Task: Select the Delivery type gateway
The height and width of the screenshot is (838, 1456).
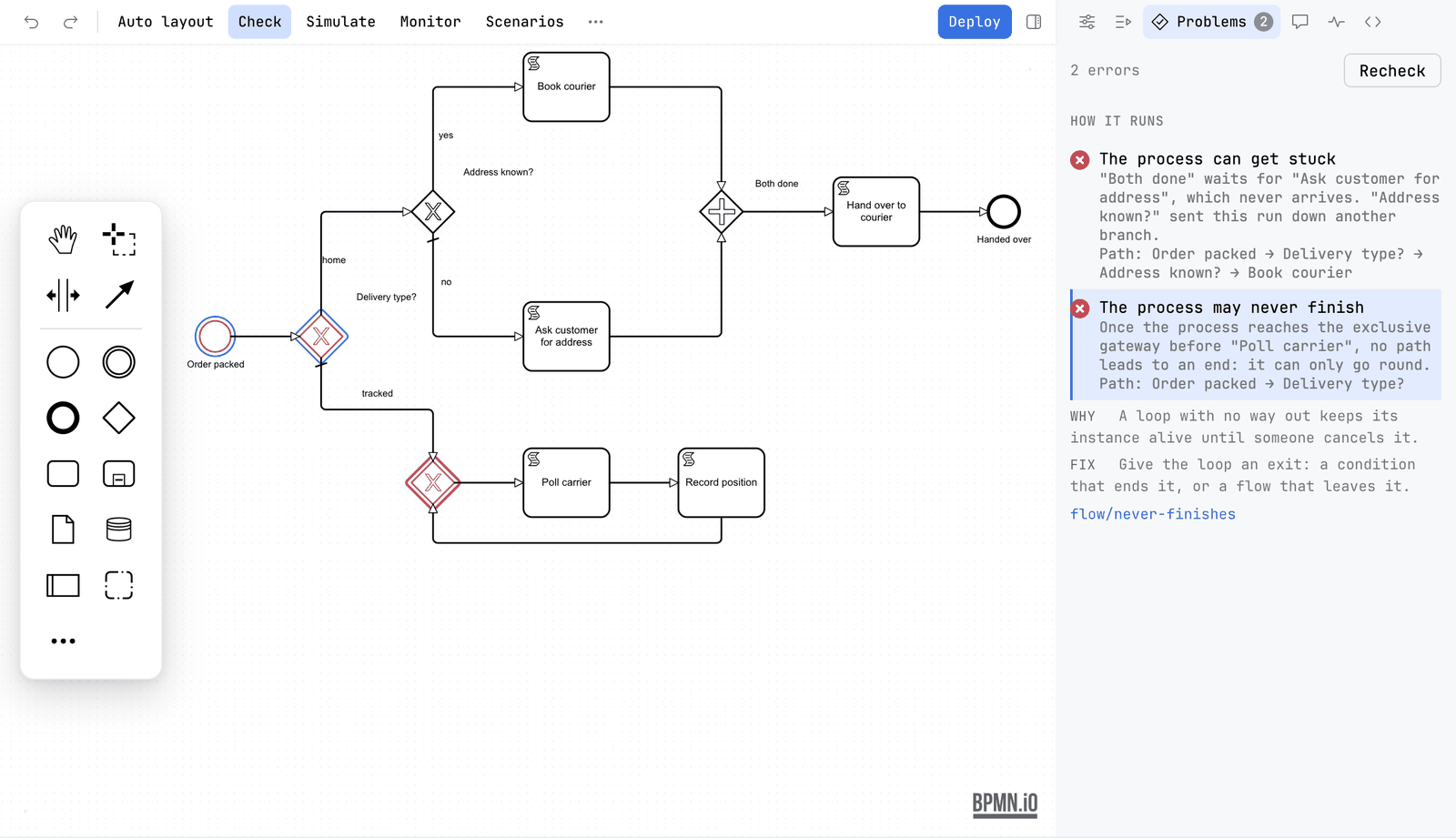Action: [321, 337]
